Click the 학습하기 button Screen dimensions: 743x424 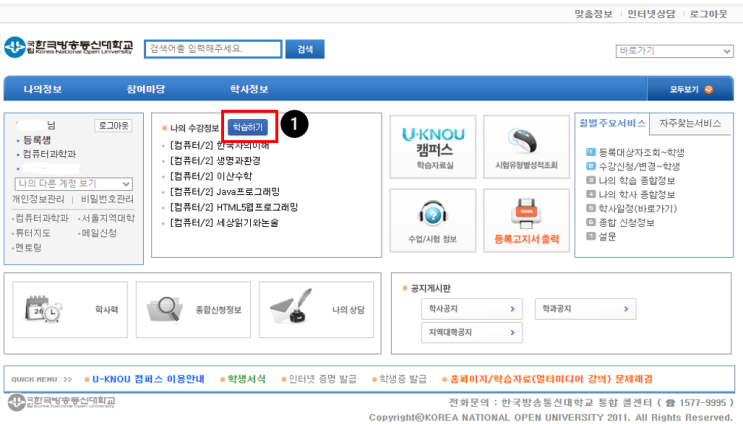pos(248,127)
